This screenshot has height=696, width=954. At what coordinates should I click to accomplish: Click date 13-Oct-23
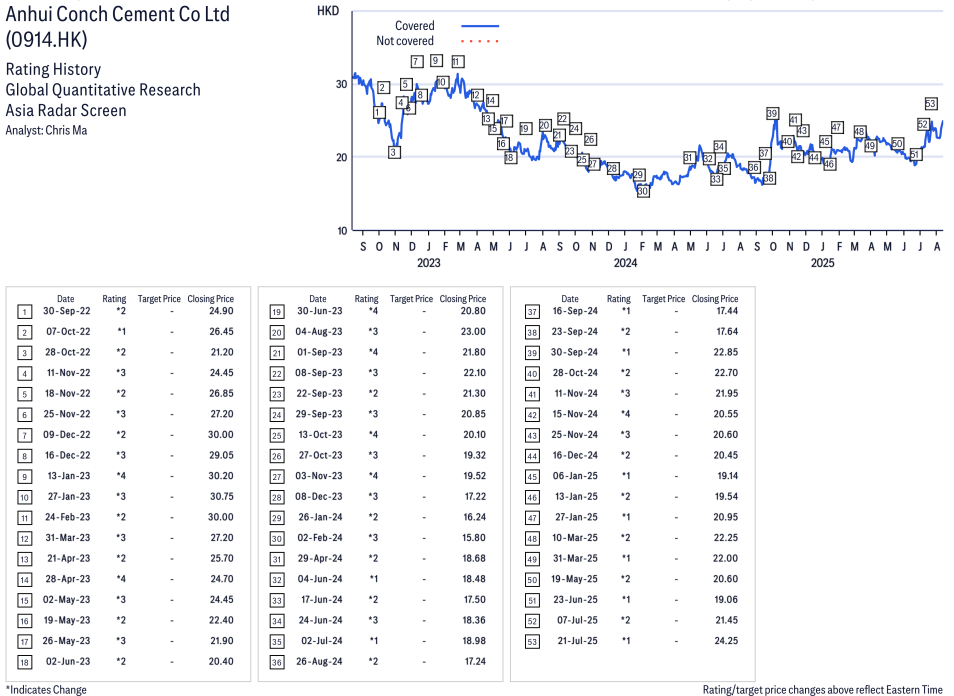click(320, 434)
